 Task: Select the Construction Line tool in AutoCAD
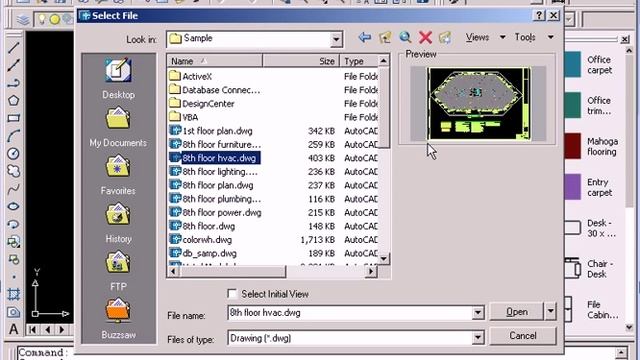[13, 65]
